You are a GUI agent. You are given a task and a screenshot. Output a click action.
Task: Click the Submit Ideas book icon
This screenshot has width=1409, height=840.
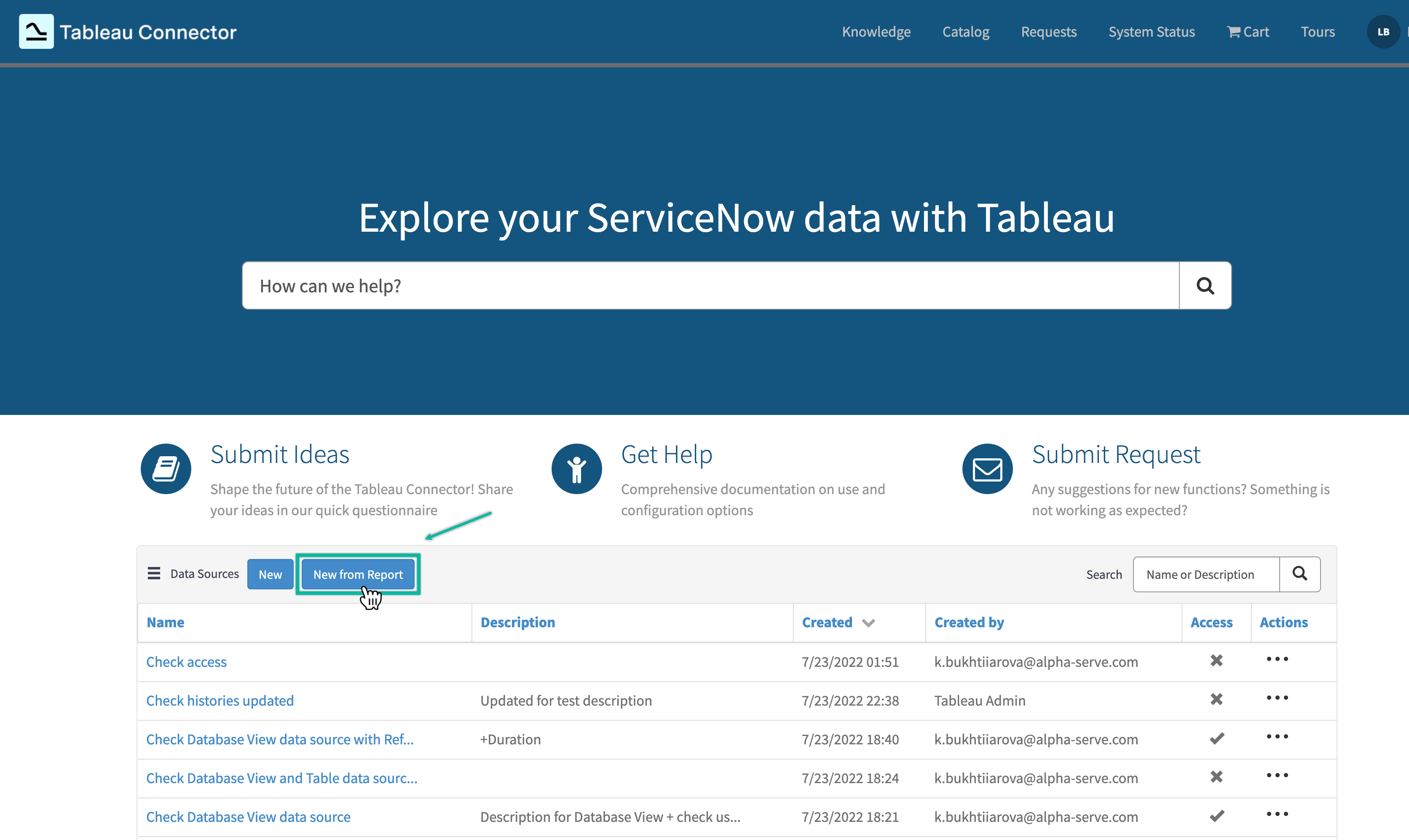click(x=165, y=468)
